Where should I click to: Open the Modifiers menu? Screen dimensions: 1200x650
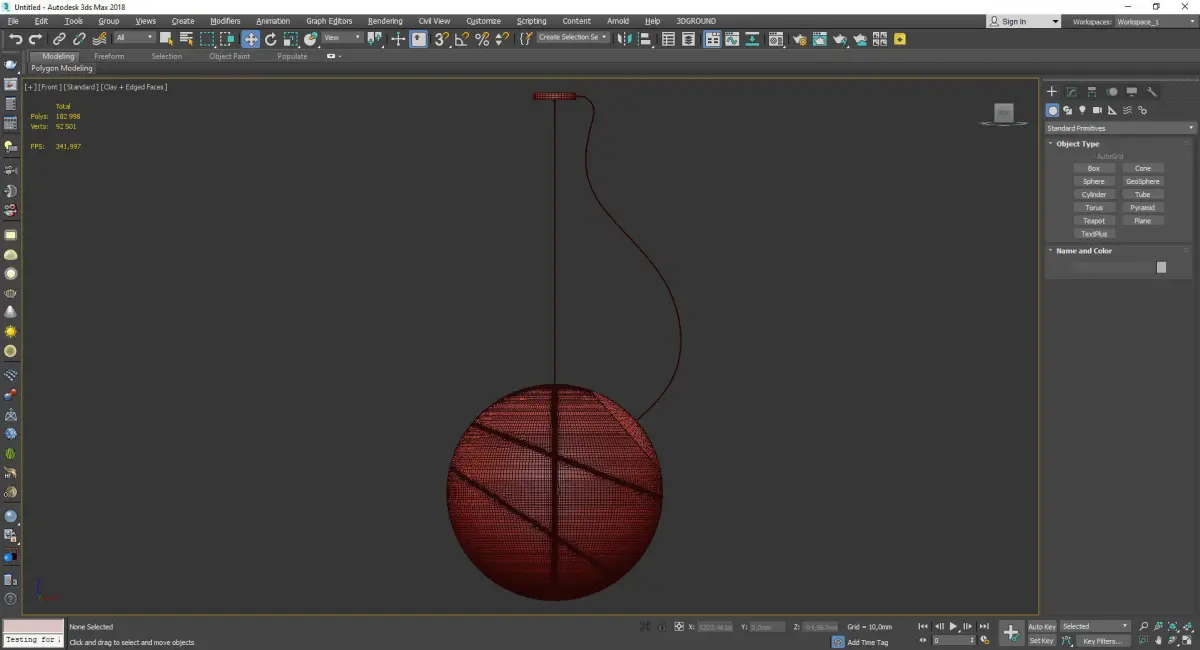click(x=225, y=21)
